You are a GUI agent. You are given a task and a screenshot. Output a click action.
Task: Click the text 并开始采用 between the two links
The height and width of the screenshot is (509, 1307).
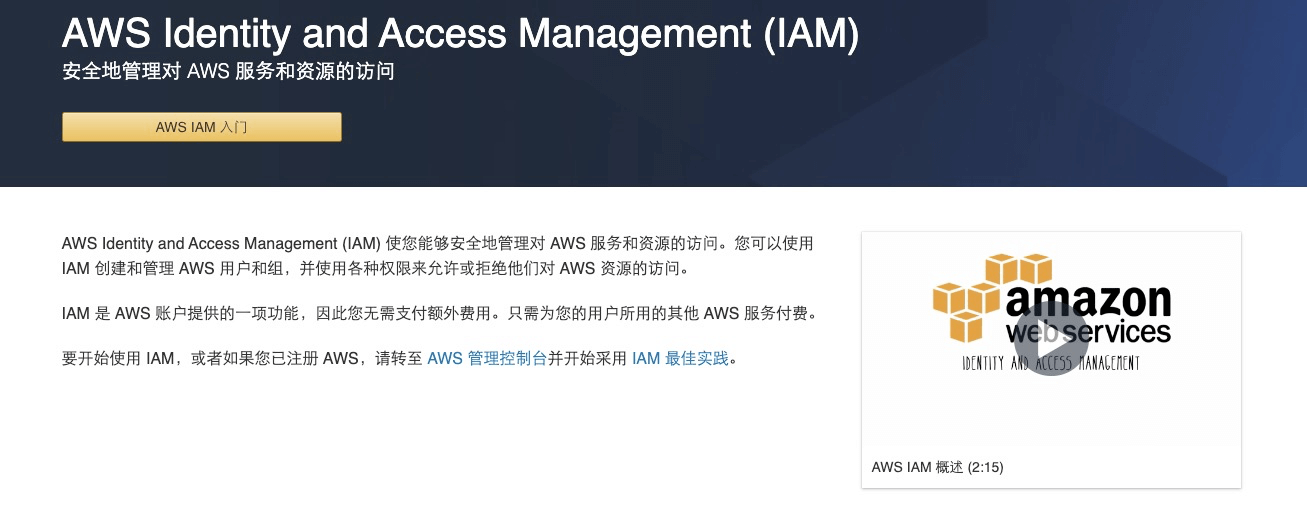pyautogui.click(x=589, y=358)
